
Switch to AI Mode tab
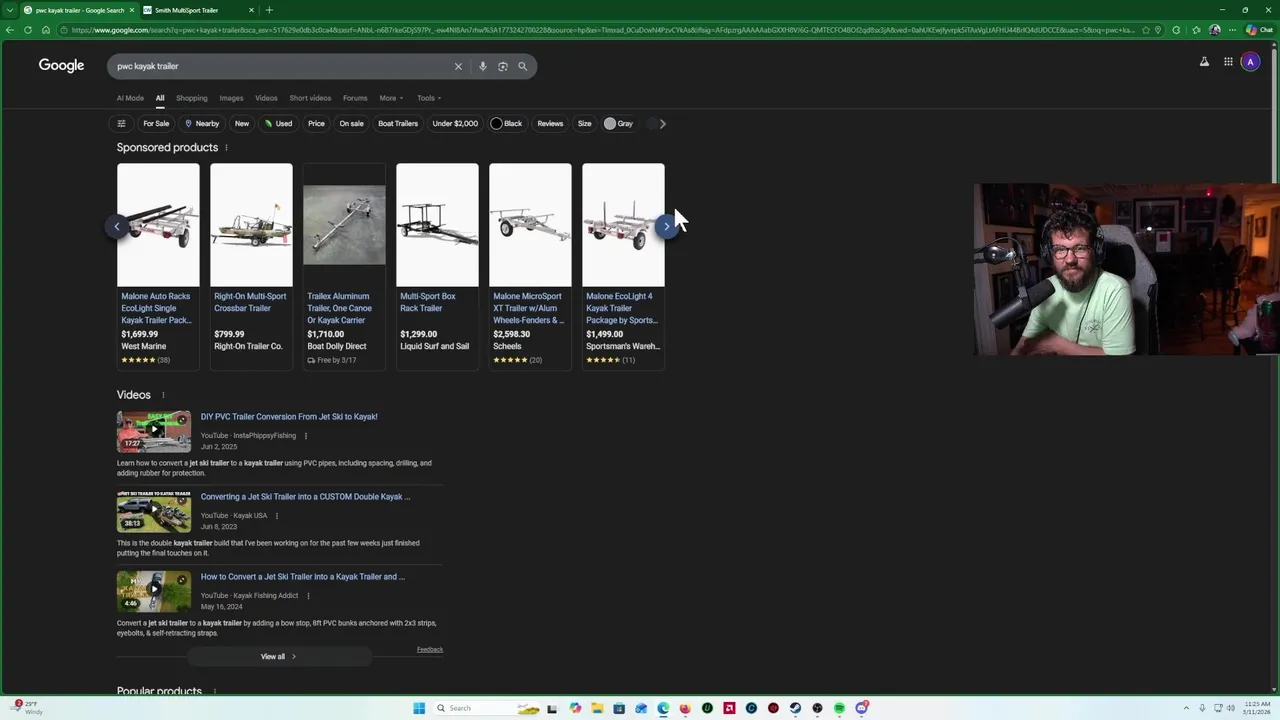tap(130, 98)
